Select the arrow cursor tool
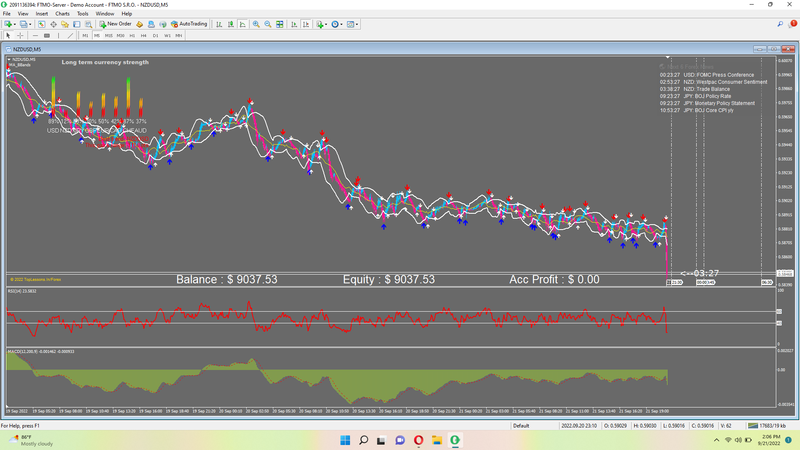Screen dimensions: 800x450 8,35
